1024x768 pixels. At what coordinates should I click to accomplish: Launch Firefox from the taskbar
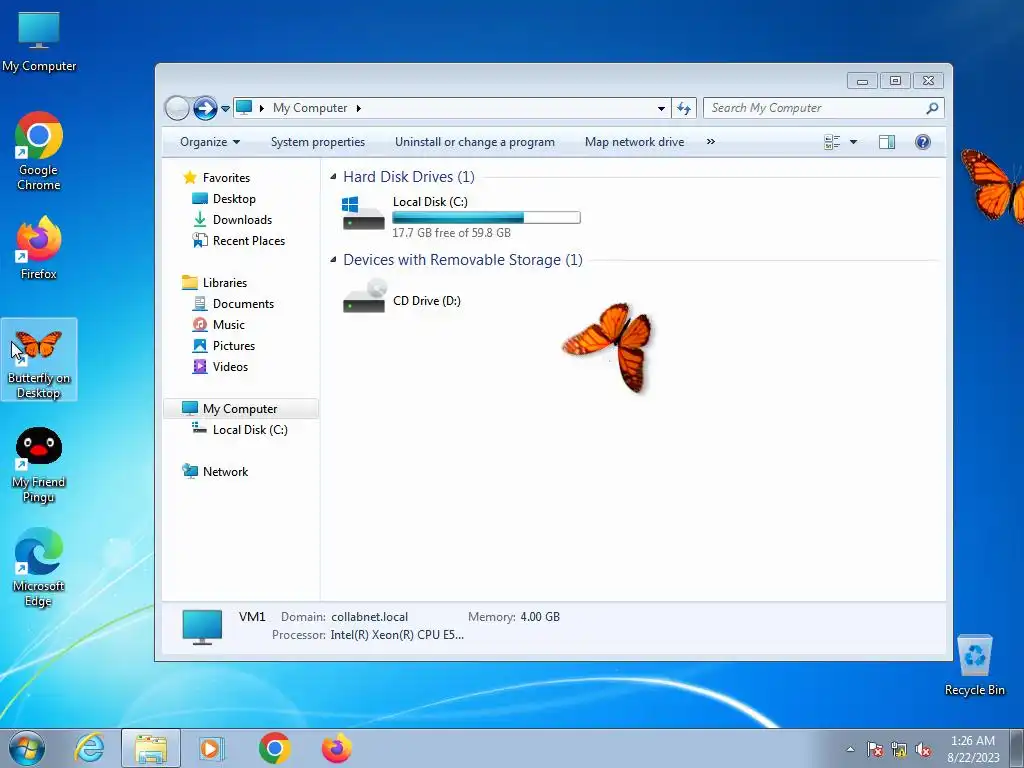[x=337, y=748]
